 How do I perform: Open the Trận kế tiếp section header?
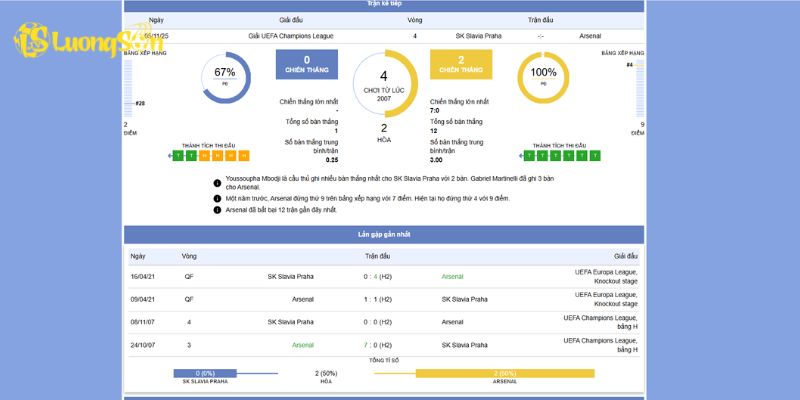(384, 5)
